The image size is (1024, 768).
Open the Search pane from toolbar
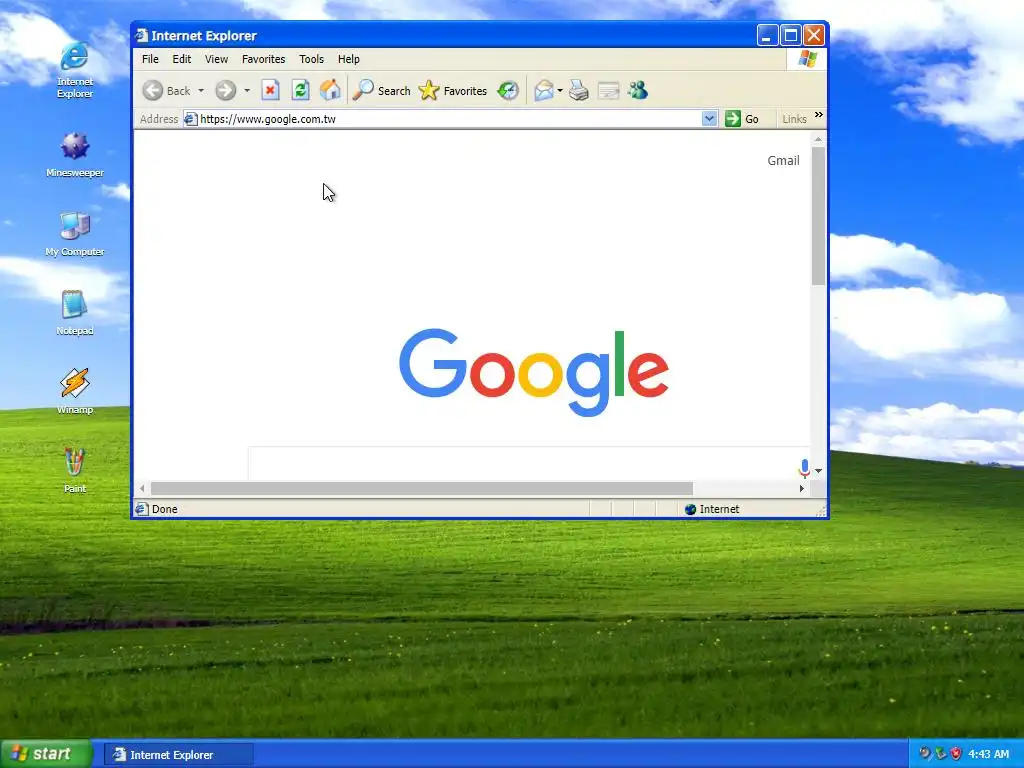pos(381,91)
